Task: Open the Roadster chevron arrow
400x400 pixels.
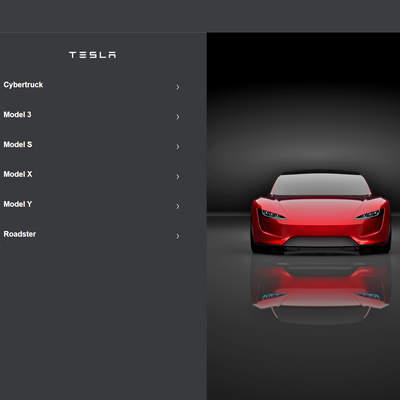Action: click(x=178, y=236)
